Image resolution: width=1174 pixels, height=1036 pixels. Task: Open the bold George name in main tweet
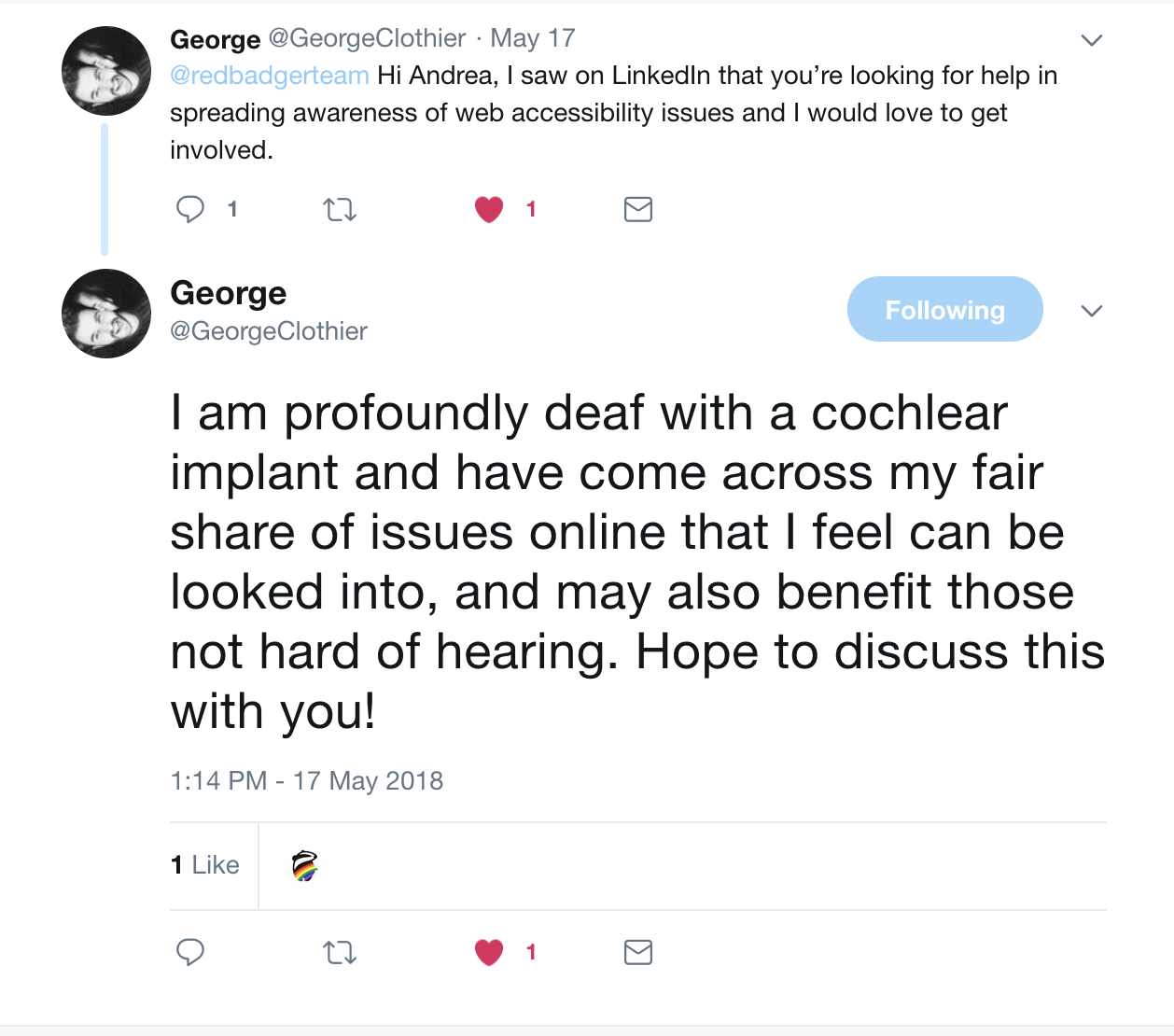click(229, 293)
